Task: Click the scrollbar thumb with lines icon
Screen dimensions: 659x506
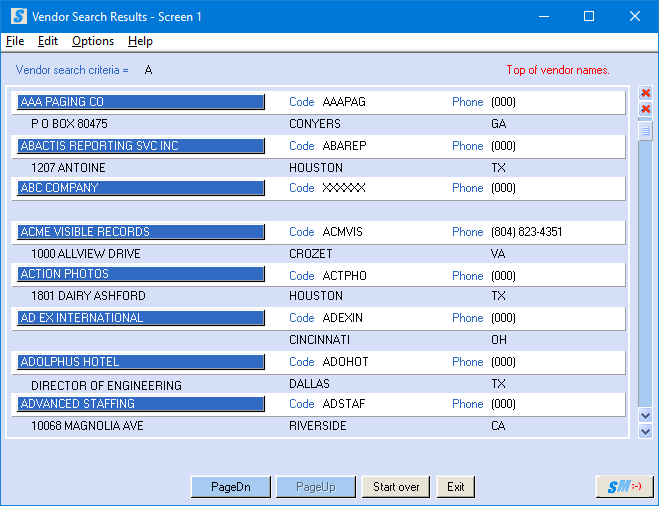Action: pos(646,131)
